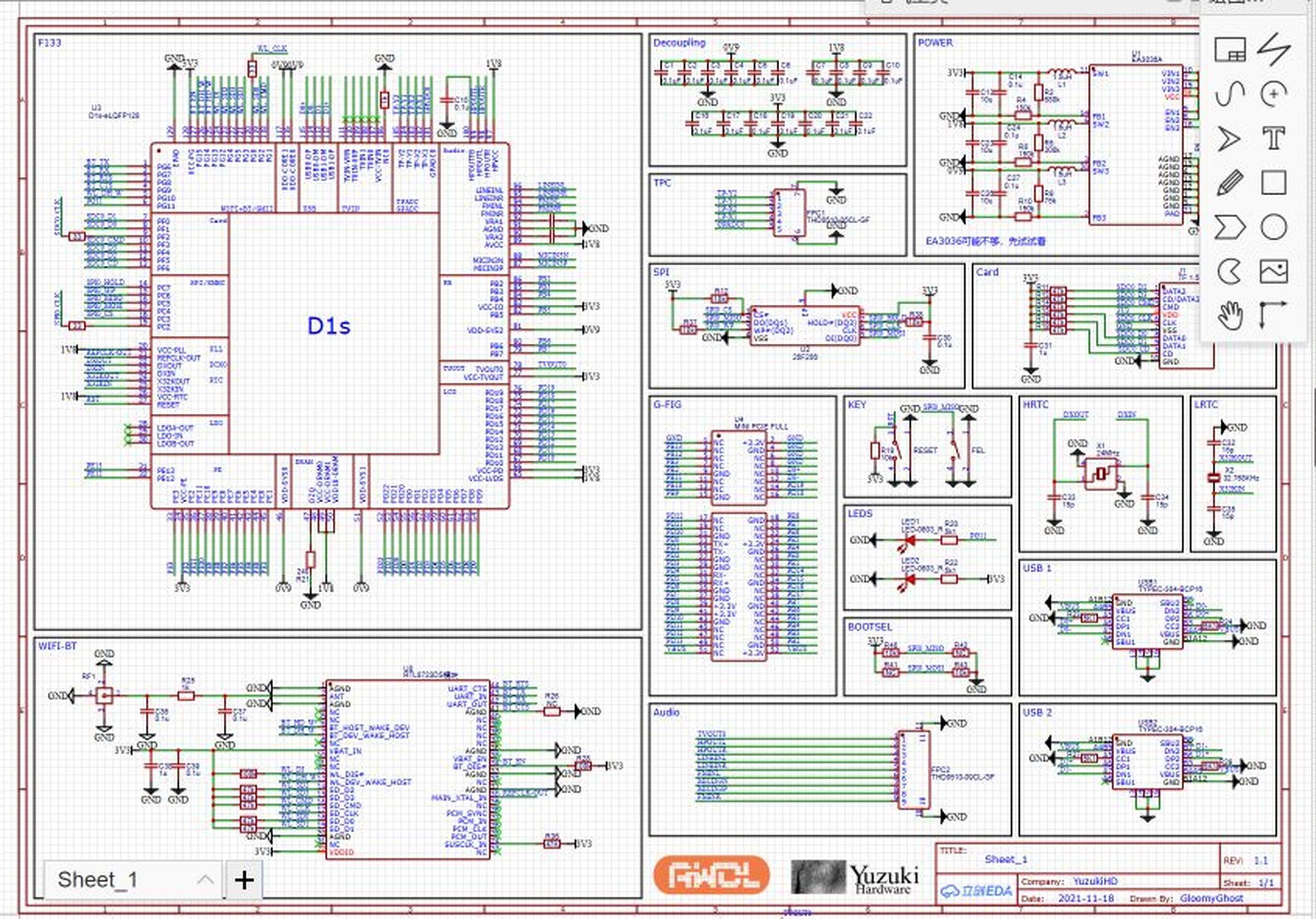Select the WIFI-BT block title
Screen dimensions: 1316x919
point(58,646)
